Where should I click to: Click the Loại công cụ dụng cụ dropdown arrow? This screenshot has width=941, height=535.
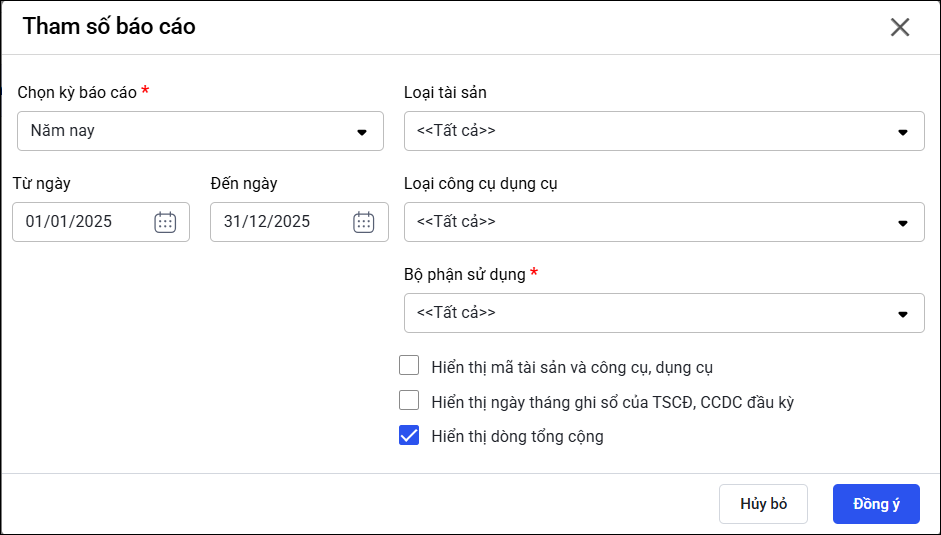point(902,223)
